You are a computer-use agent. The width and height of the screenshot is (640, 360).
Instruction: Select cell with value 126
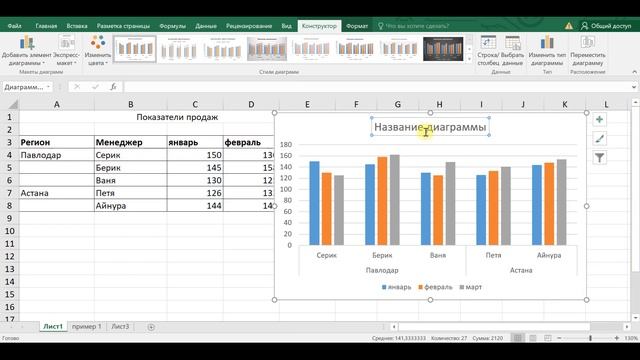coord(195,193)
